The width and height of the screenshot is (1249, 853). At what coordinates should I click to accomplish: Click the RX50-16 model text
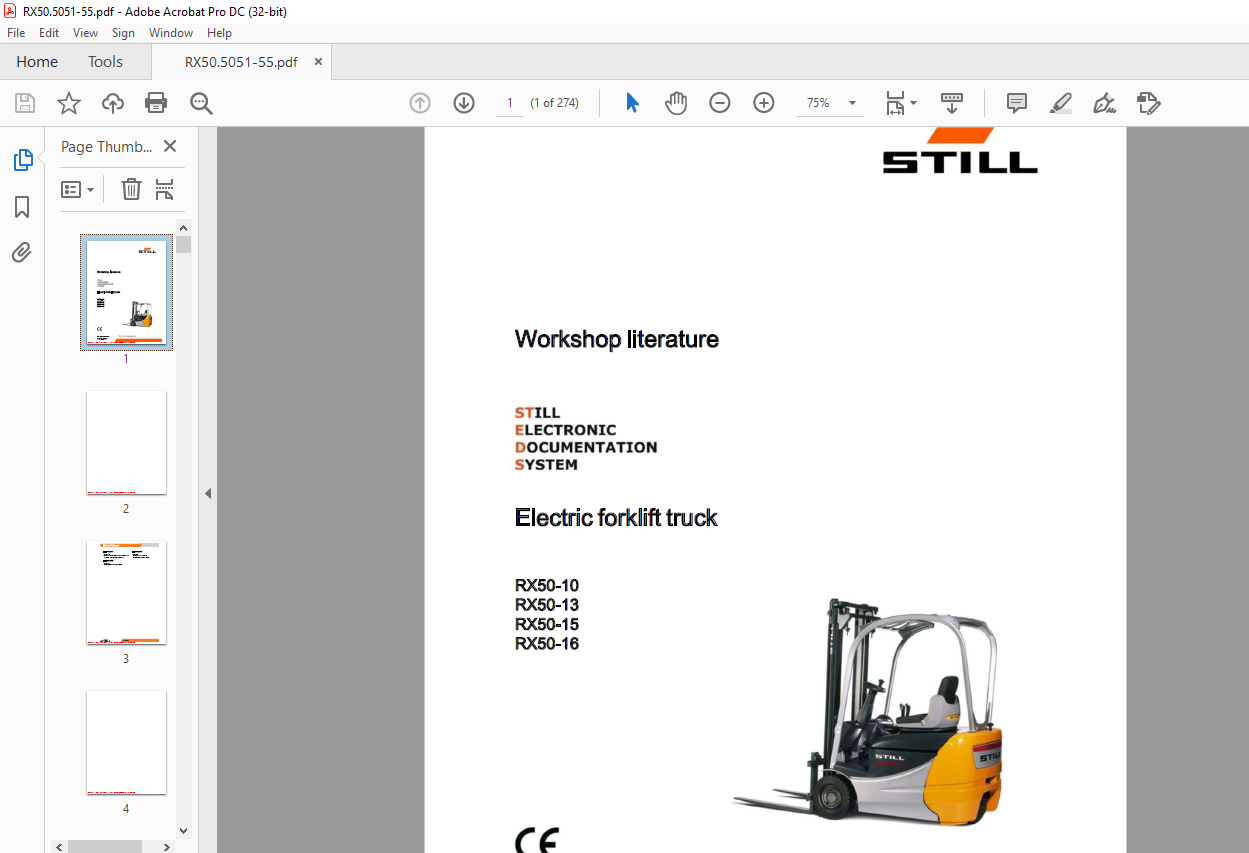[547, 644]
